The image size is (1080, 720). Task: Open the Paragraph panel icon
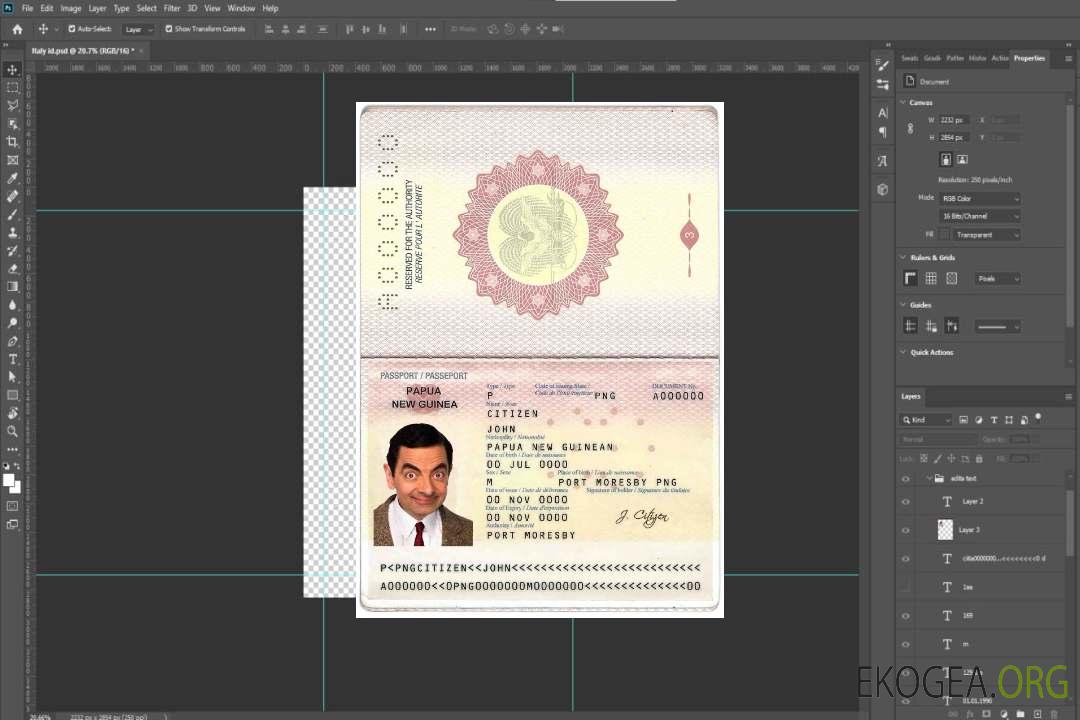point(883,132)
